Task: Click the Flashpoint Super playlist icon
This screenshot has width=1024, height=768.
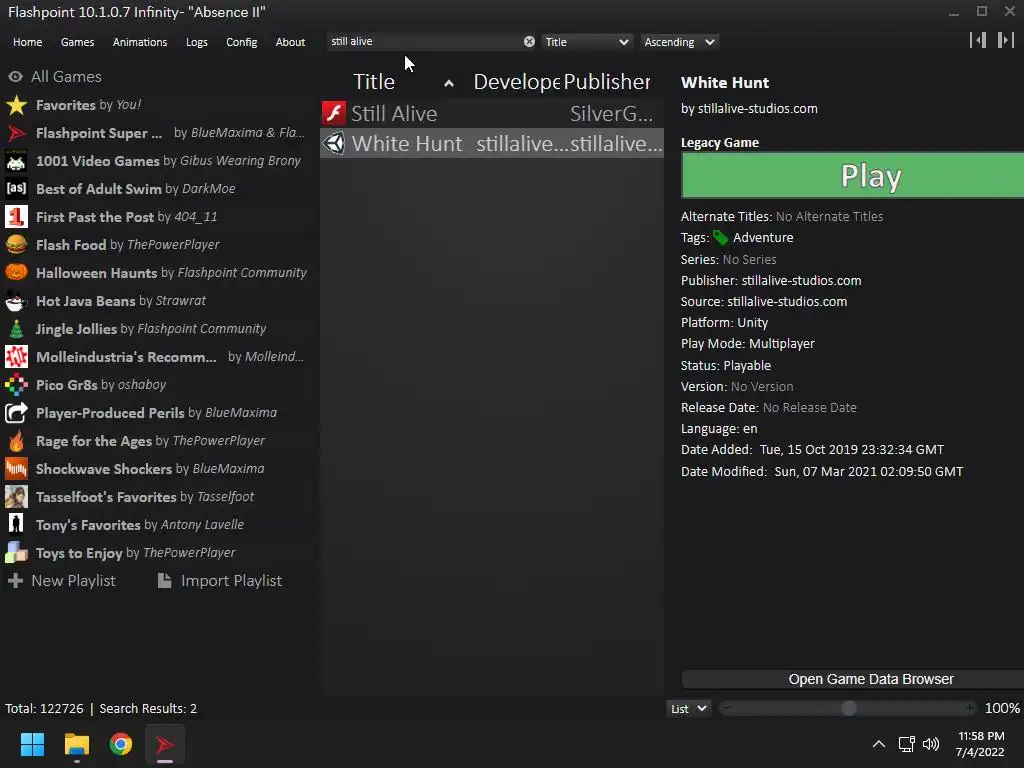Action: (16, 133)
